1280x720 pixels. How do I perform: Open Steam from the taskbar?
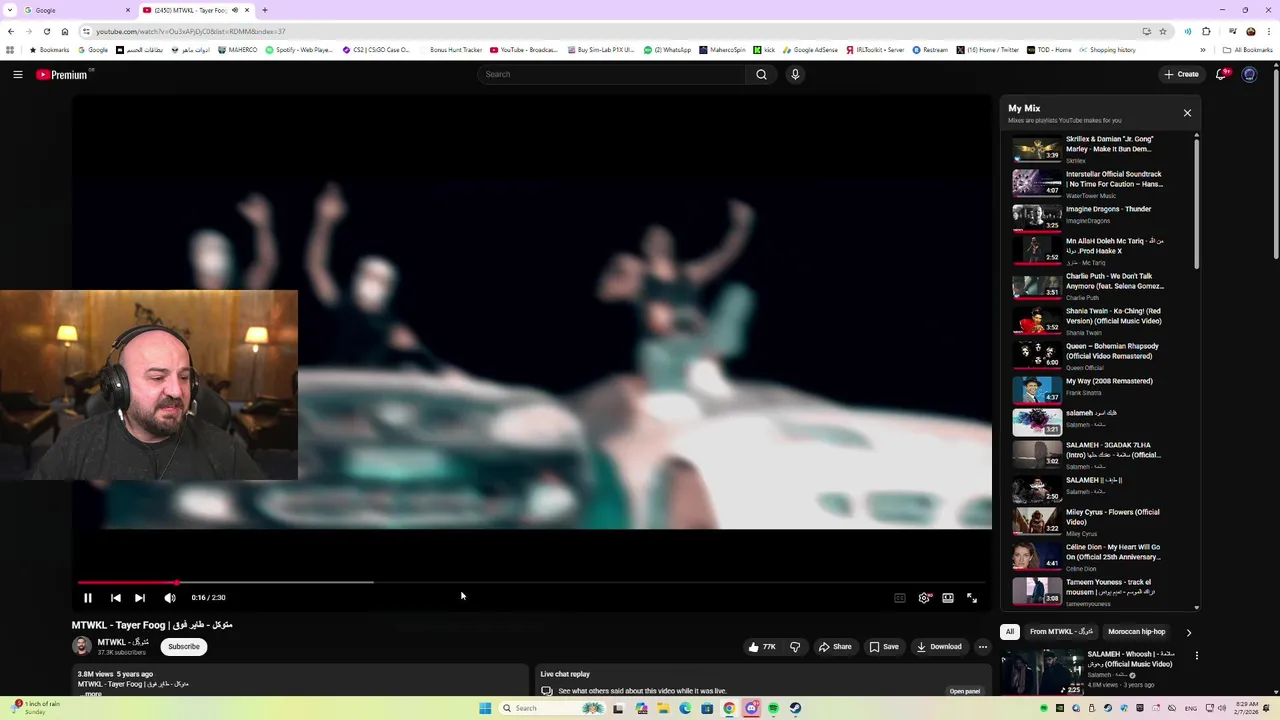(x=795, y=708)
